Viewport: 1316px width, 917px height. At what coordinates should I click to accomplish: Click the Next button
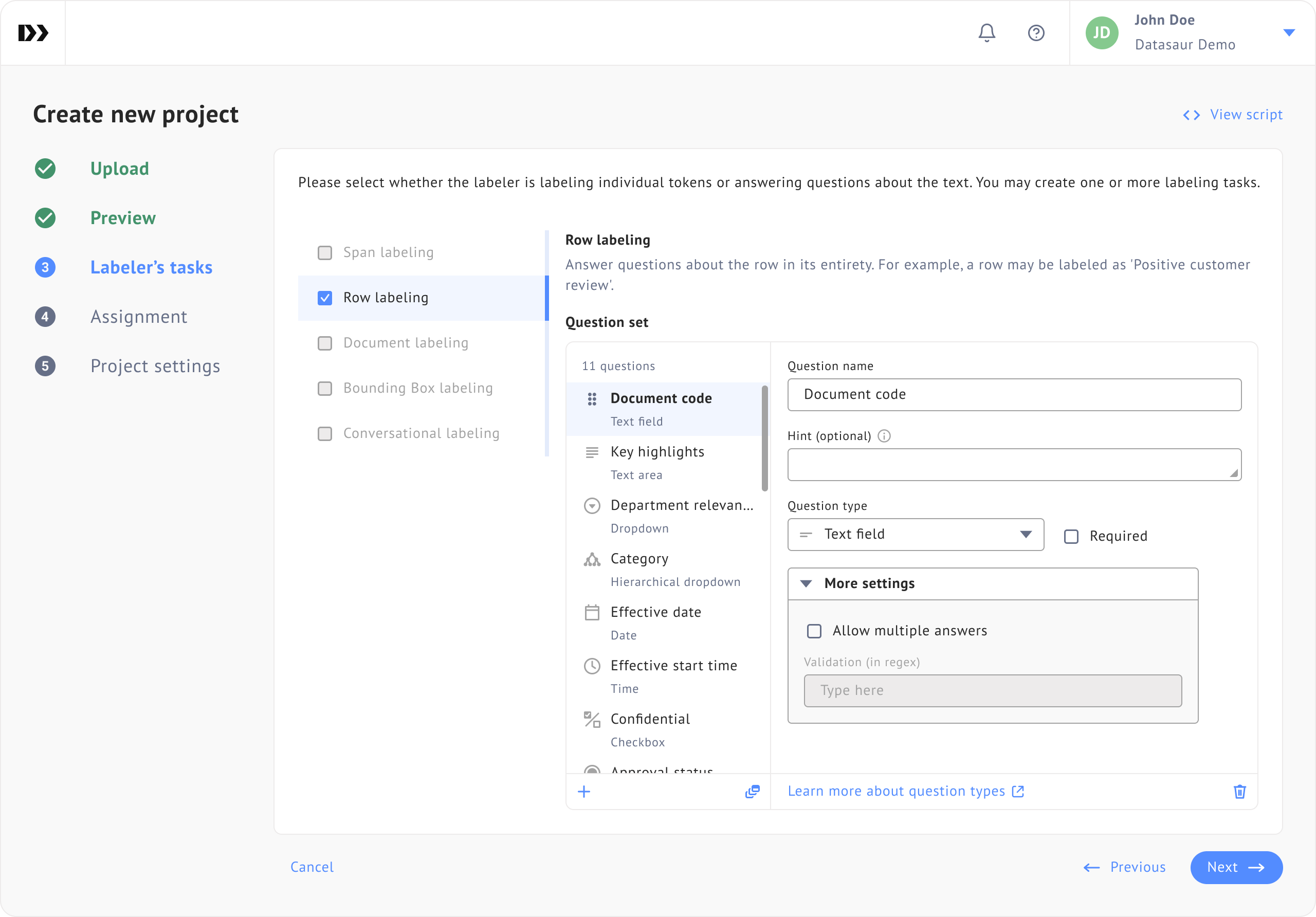(x=1236, y=867)
